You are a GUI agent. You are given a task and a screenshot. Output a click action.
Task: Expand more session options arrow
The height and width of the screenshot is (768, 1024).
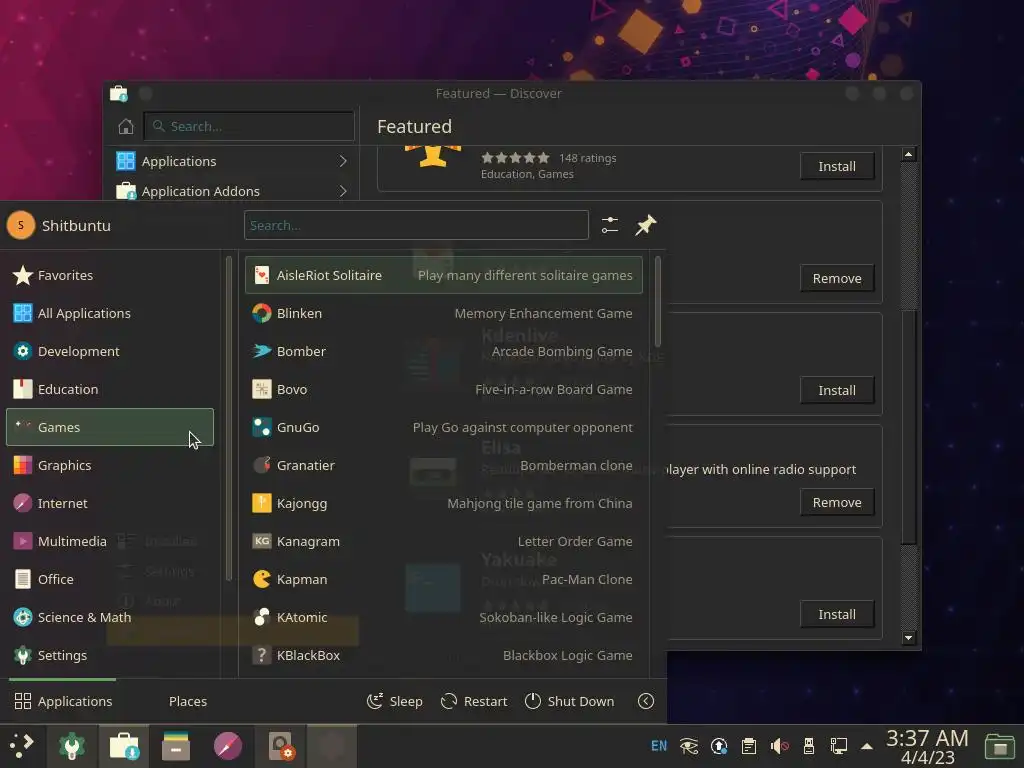tap(646, 701)
